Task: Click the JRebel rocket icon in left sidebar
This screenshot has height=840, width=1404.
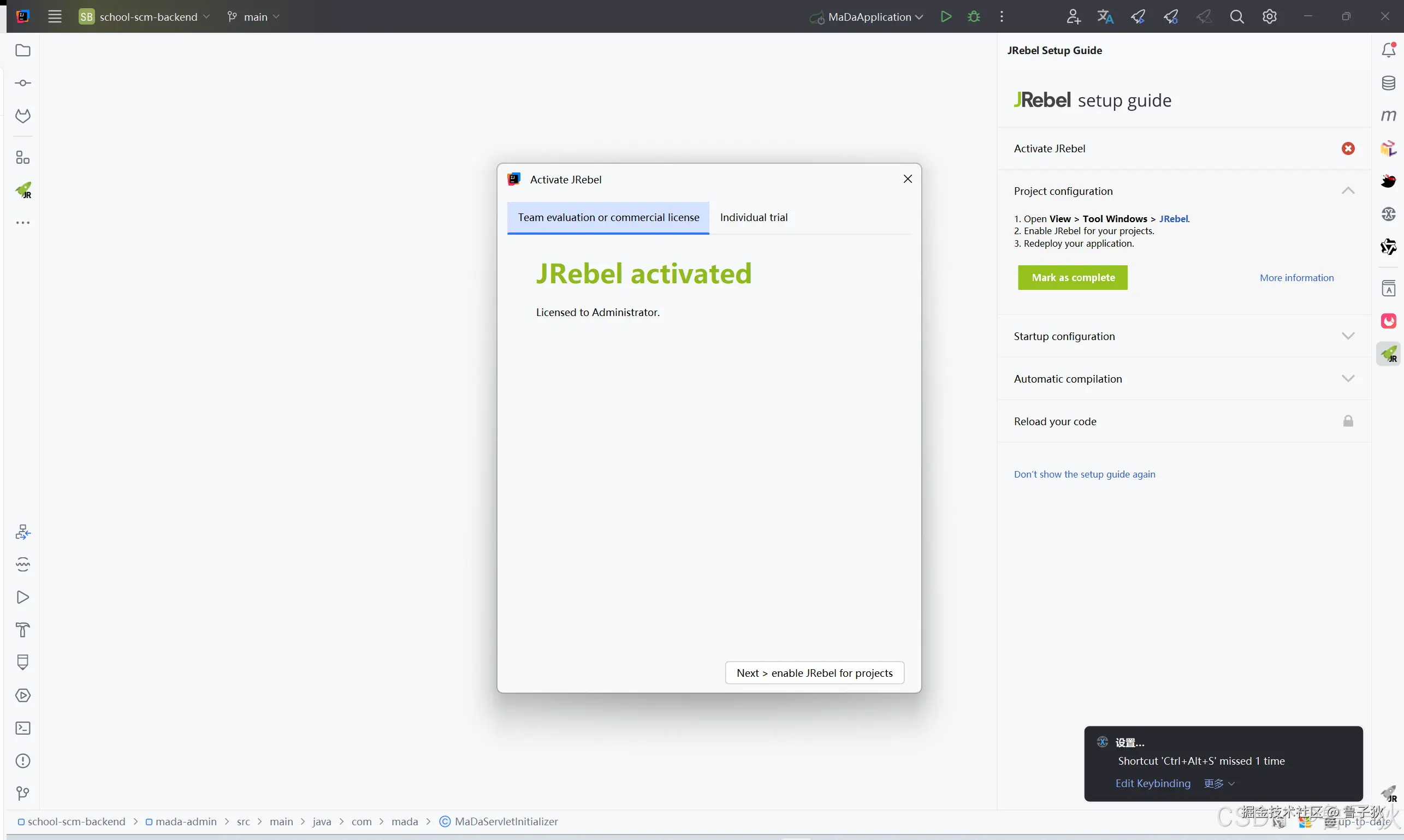Action: pyautogui.click(x=23, y=190)
